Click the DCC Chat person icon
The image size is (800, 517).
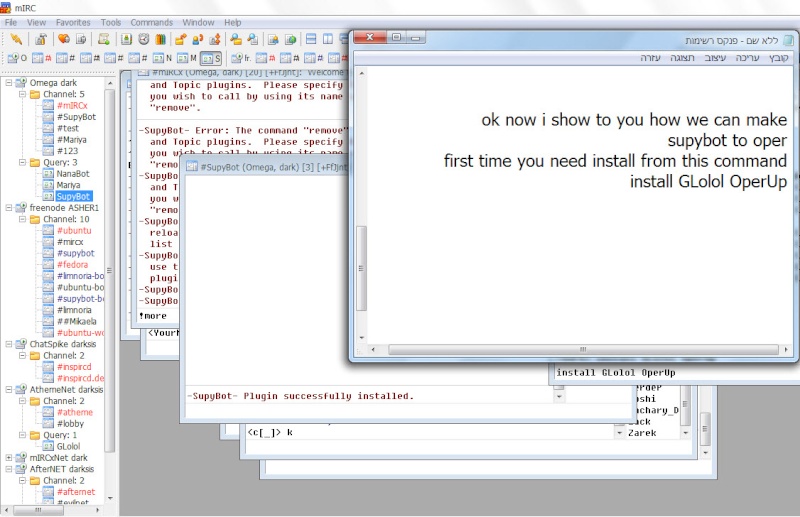point(197,39)
